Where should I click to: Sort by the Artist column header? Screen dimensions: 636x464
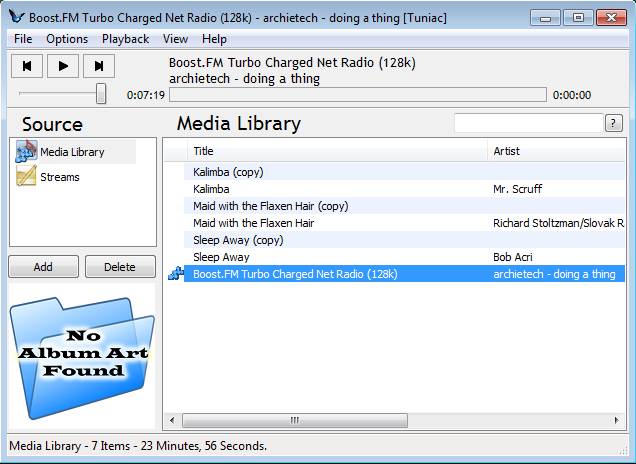tap(556, 151)
